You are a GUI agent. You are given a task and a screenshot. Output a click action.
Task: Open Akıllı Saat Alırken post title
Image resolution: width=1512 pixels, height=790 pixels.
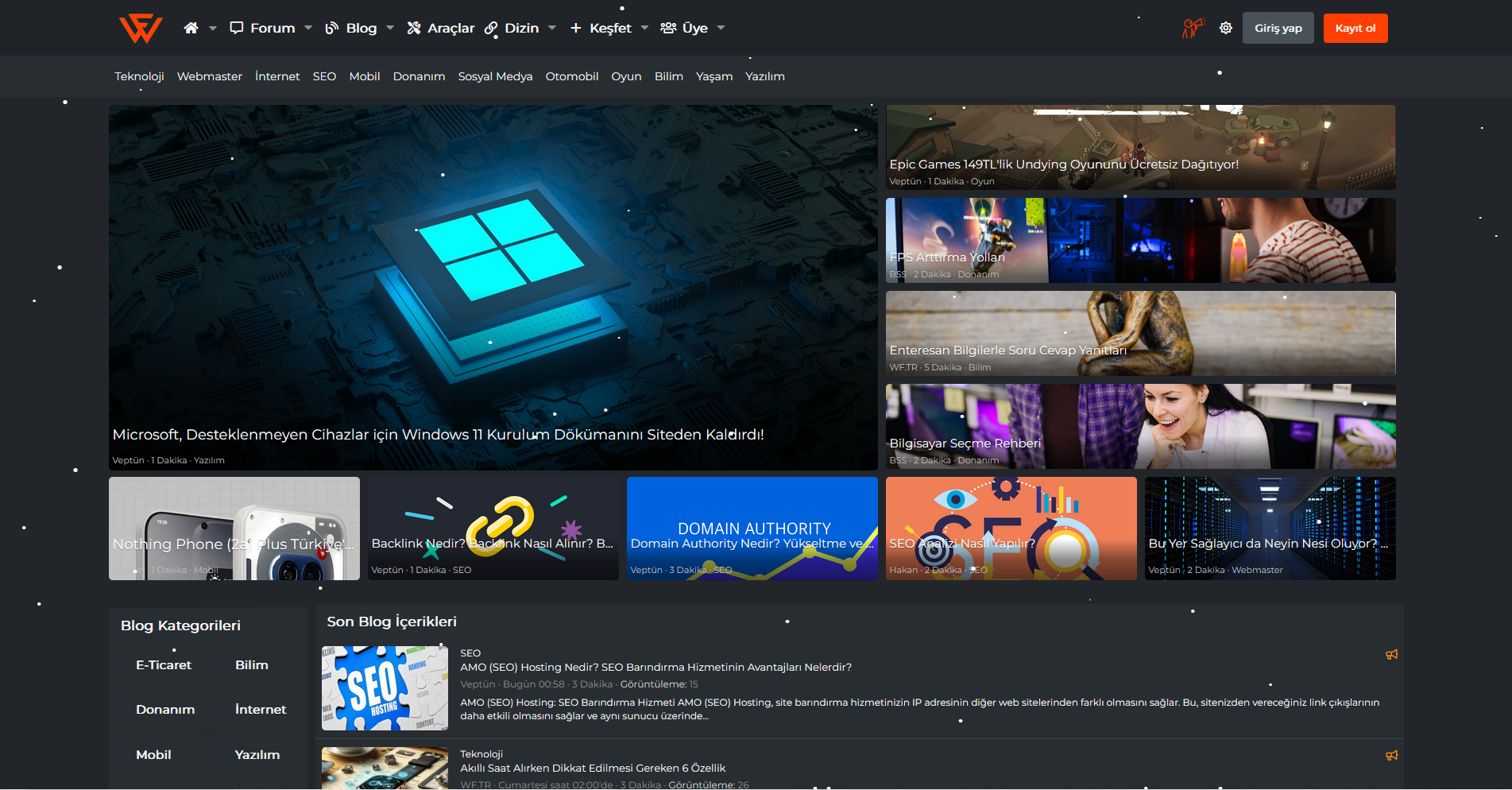click(x=593, y=769)
